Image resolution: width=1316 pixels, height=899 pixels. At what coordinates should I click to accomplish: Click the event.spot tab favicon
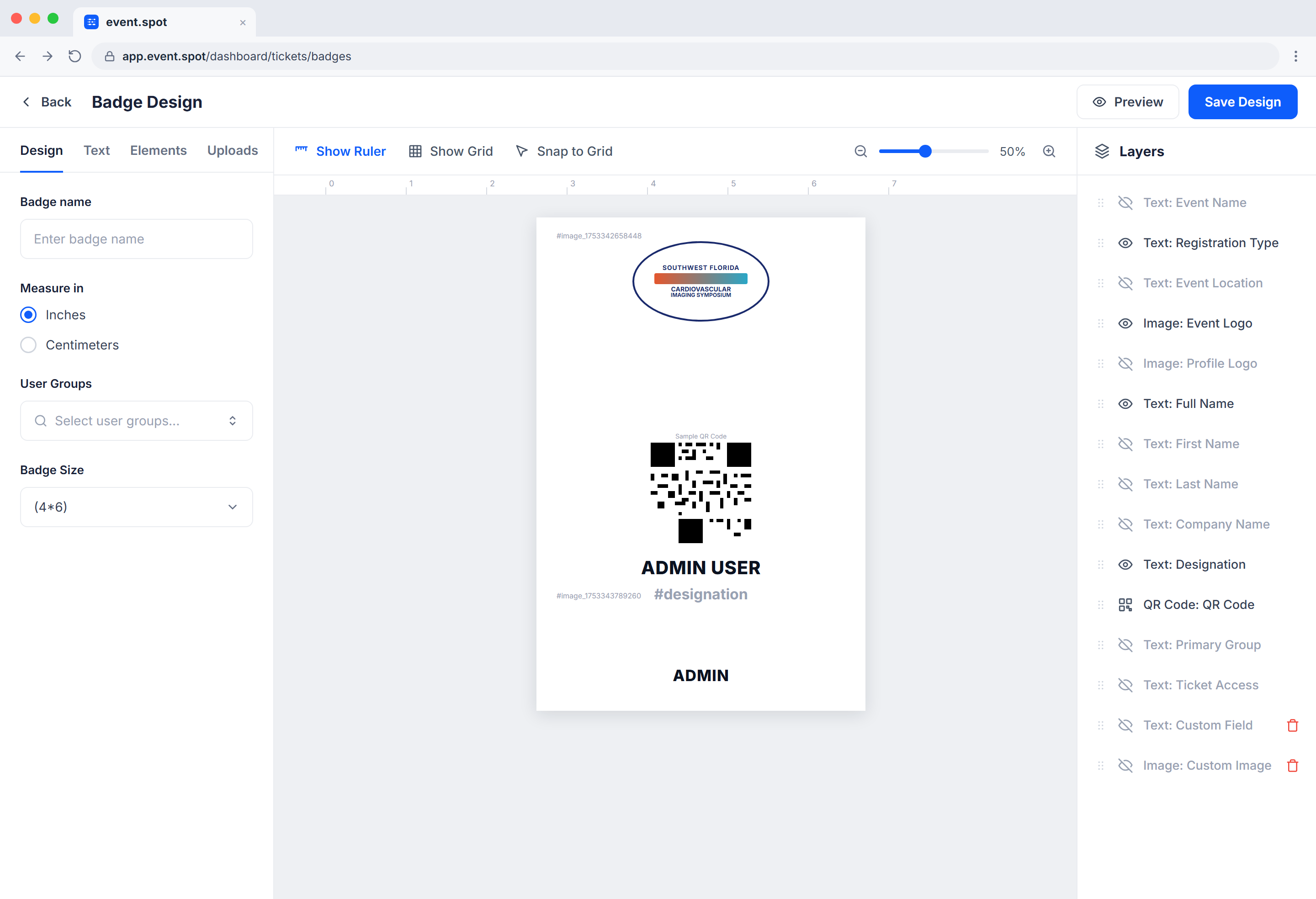point(91,22)
